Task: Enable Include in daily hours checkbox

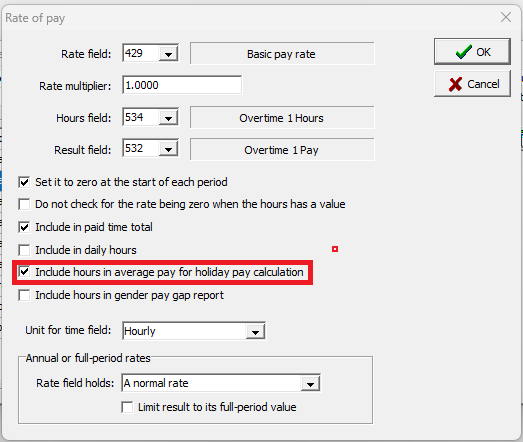Action: [x=24, y=250]
